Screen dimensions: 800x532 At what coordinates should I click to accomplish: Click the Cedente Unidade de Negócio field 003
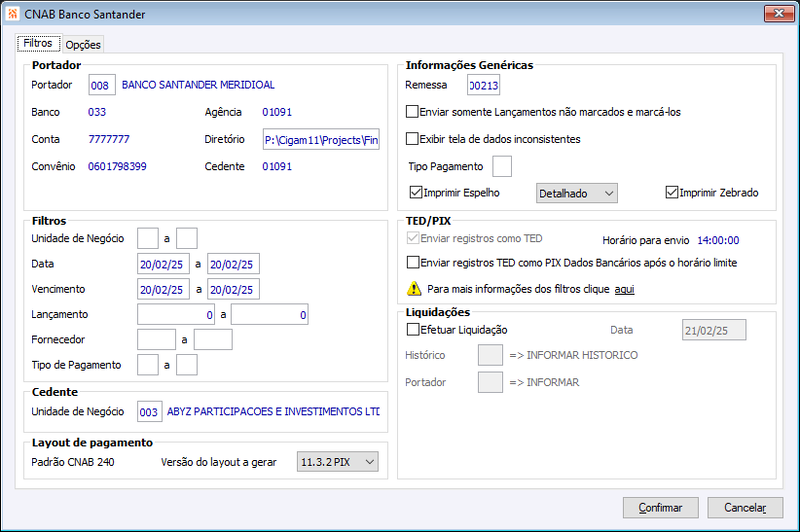pyautogui.click(x=150, y=412)
